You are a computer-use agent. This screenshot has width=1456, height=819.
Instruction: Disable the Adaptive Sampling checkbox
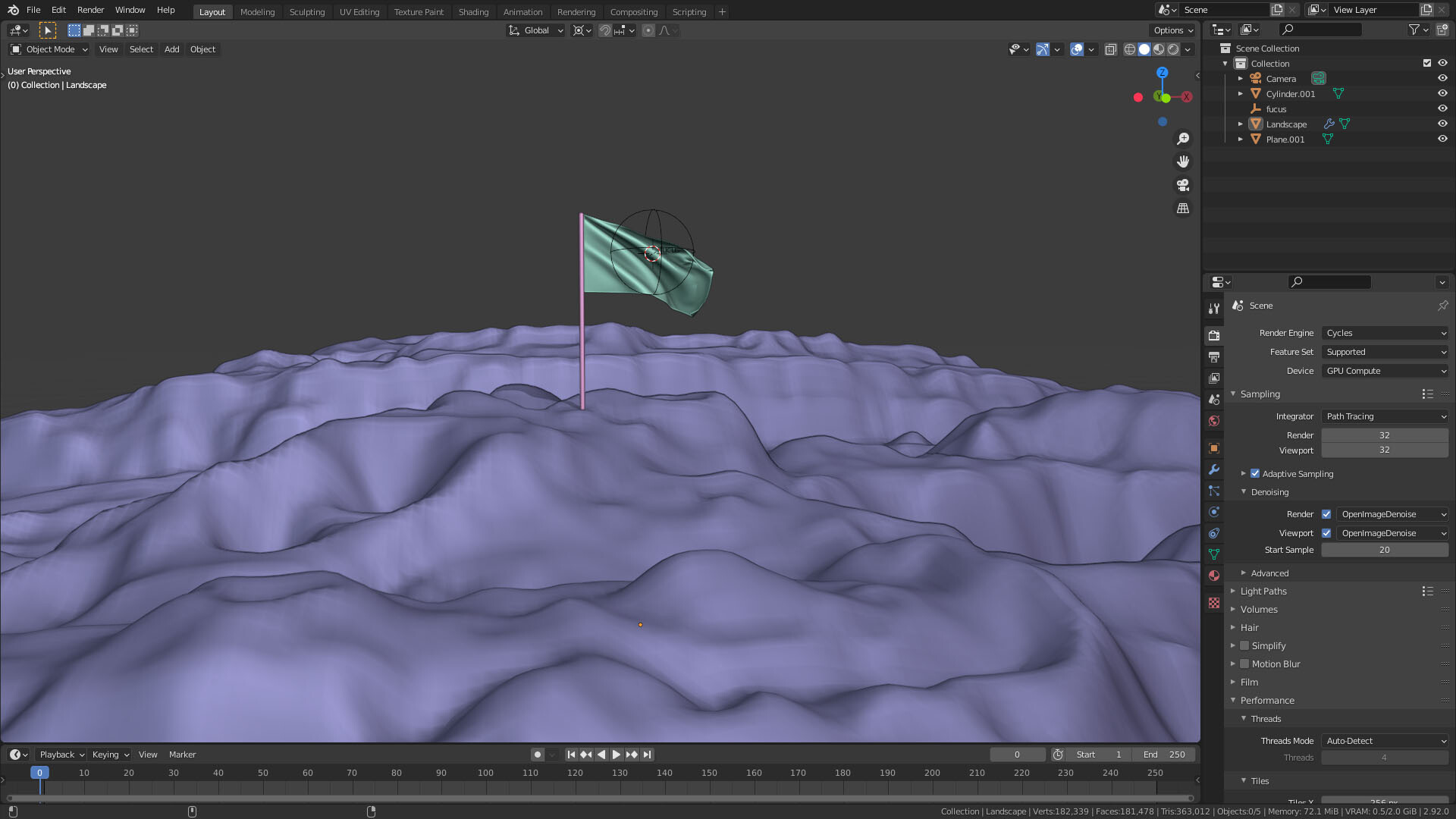coord(1255,473)
